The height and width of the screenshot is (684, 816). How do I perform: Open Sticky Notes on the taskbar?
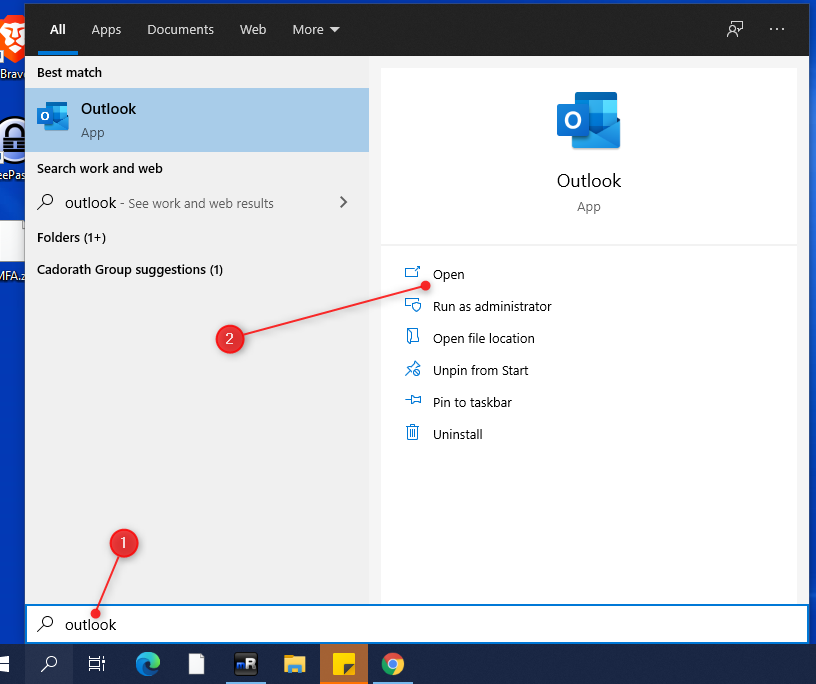tap(343, 664)
